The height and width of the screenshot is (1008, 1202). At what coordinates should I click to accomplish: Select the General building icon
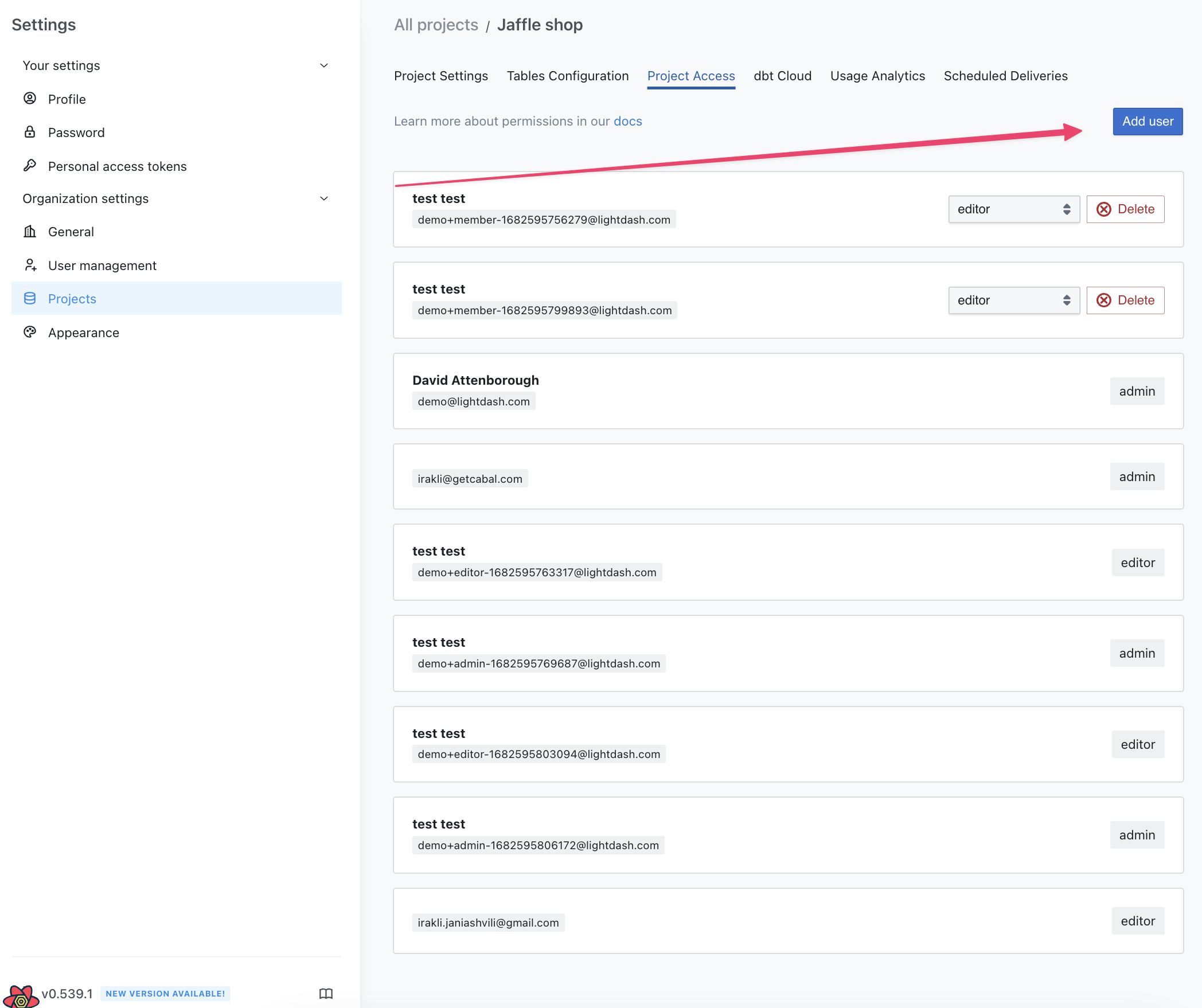click(x=30, y=232)
